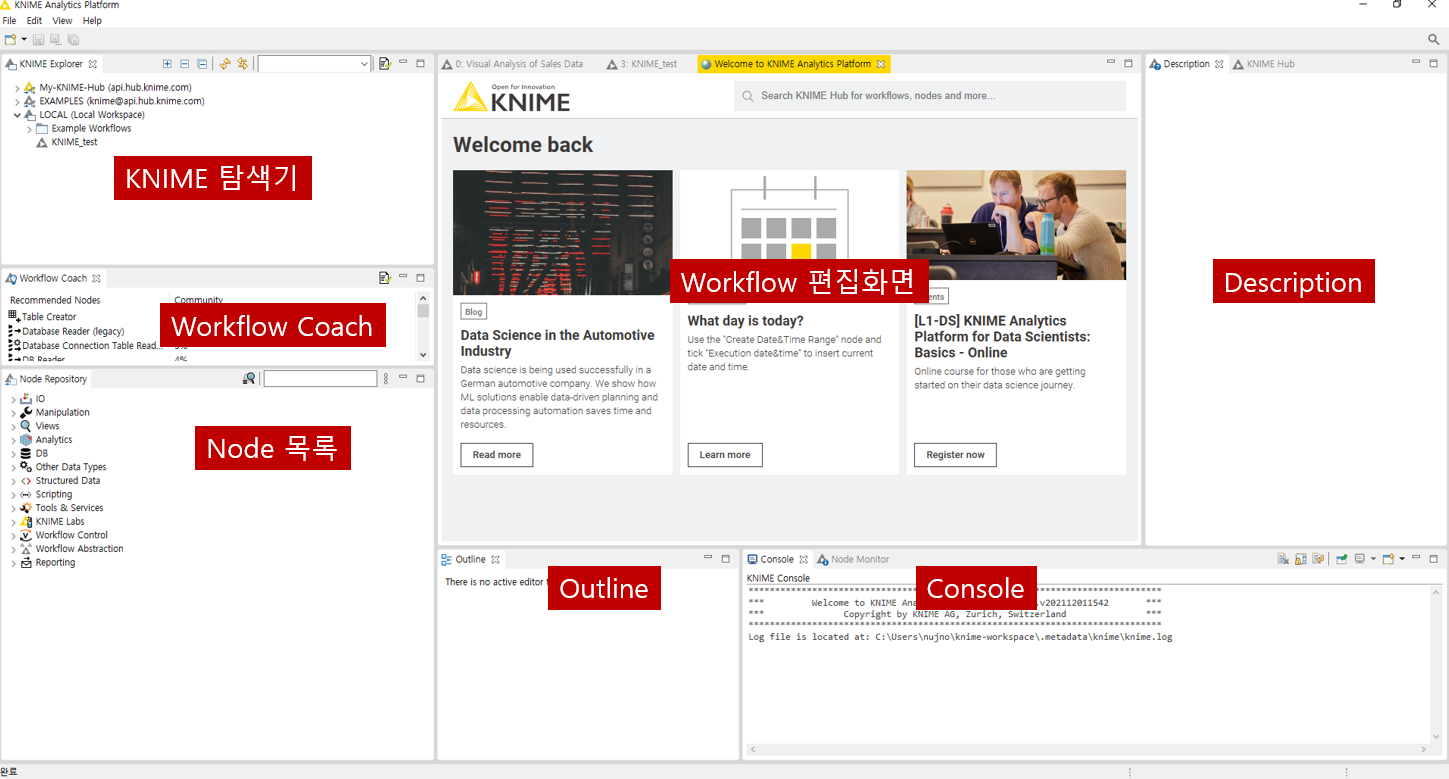Open the Workflow Coach preferences icon
1449x779 pixels.
pyautogui.click(x=384, y=278)
